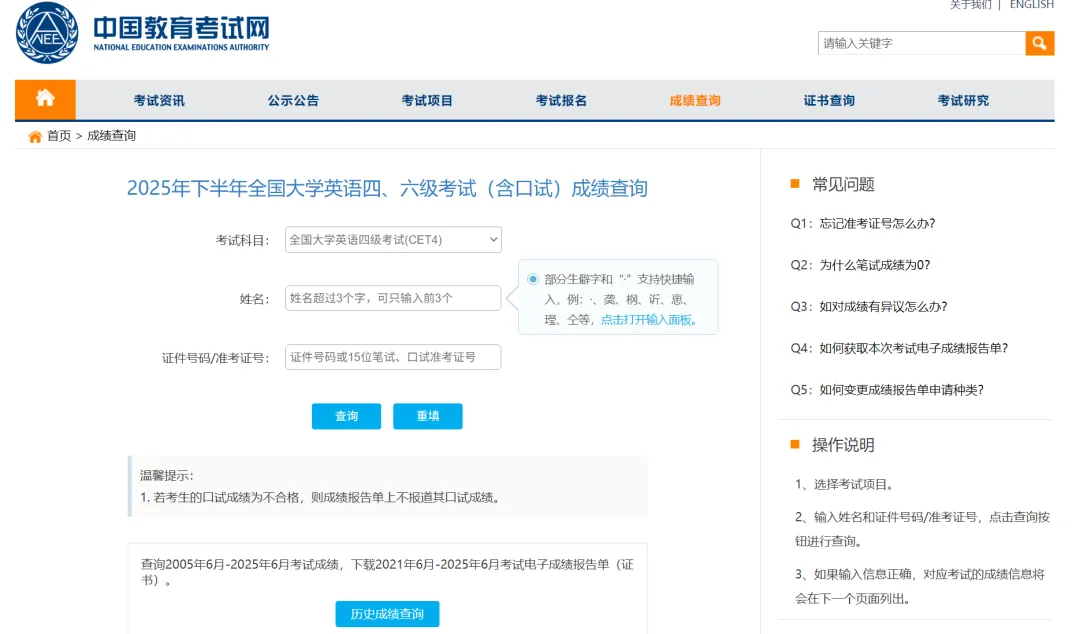
Task: Open Q3 如对成绩有异议怎么办
Action: (x=869, y=307)
